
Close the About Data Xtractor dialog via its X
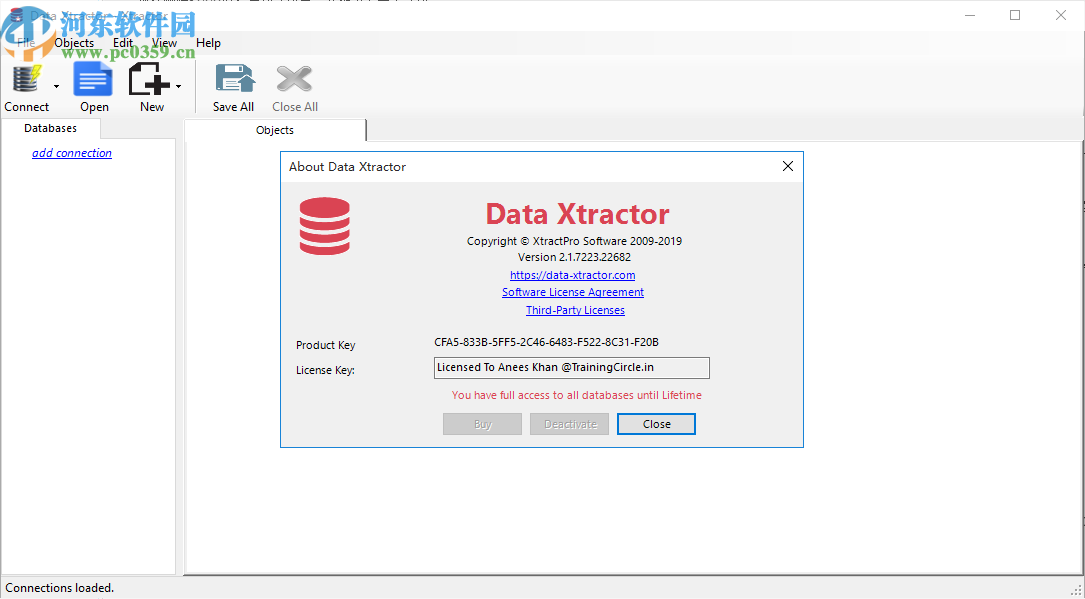click(x=787, y=166)
